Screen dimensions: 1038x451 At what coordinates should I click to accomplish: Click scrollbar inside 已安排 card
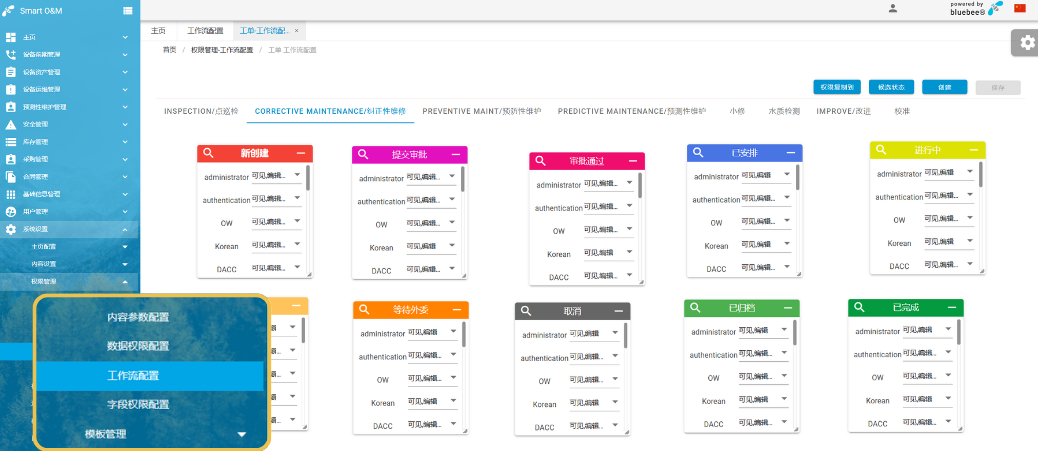pos(798,177)
